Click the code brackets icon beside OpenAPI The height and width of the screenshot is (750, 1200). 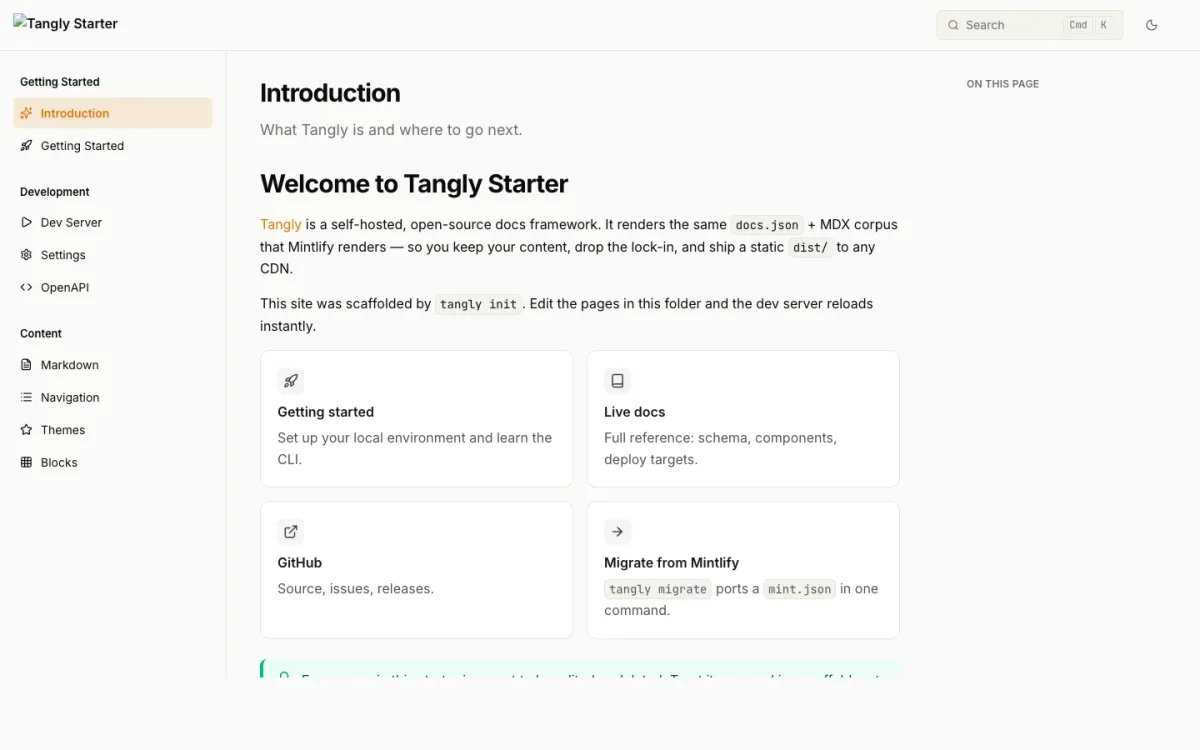[26, 287]
